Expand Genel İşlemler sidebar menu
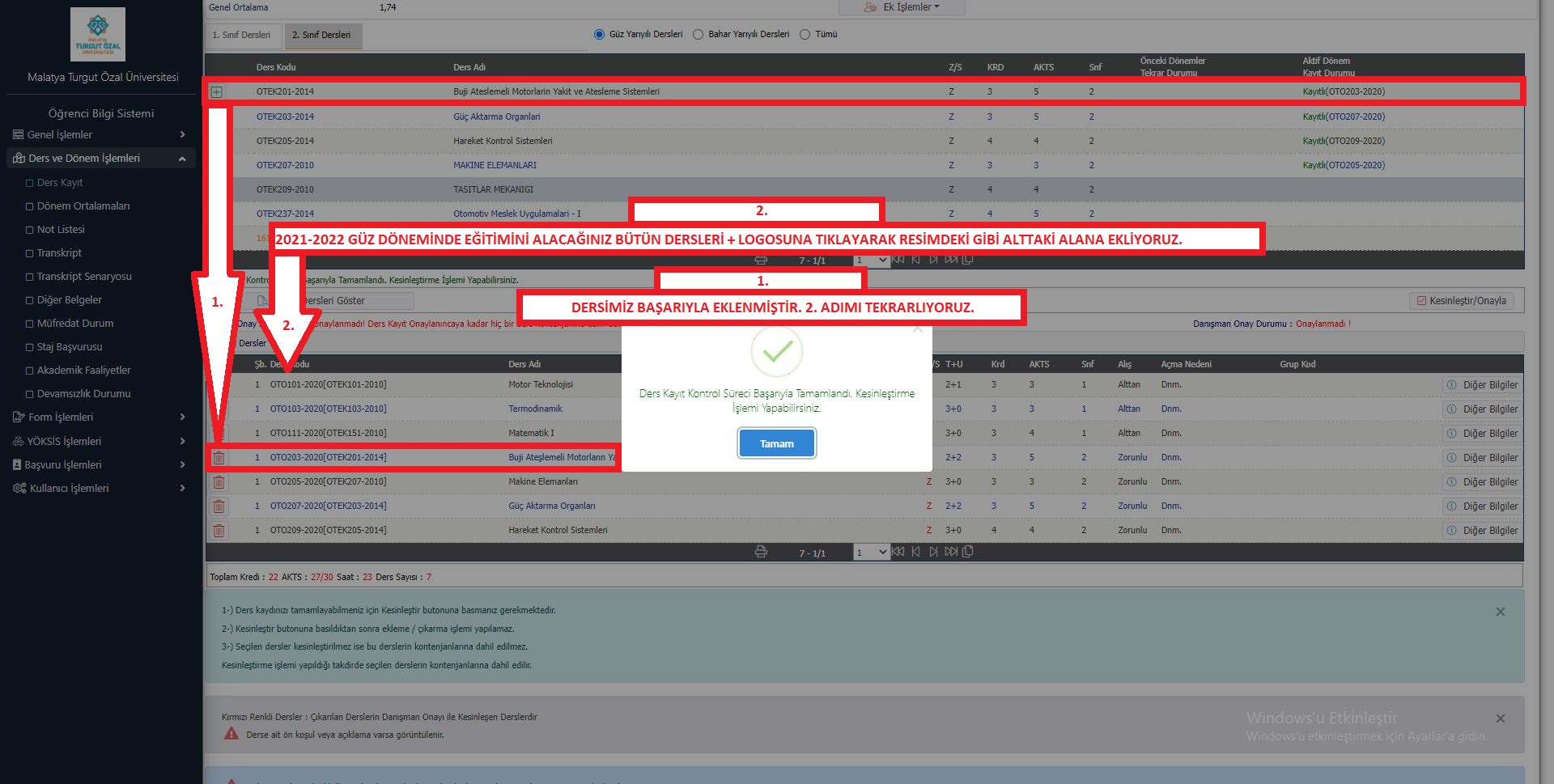The width and height of the screenshot is (1554, 784). coord(99,135)
